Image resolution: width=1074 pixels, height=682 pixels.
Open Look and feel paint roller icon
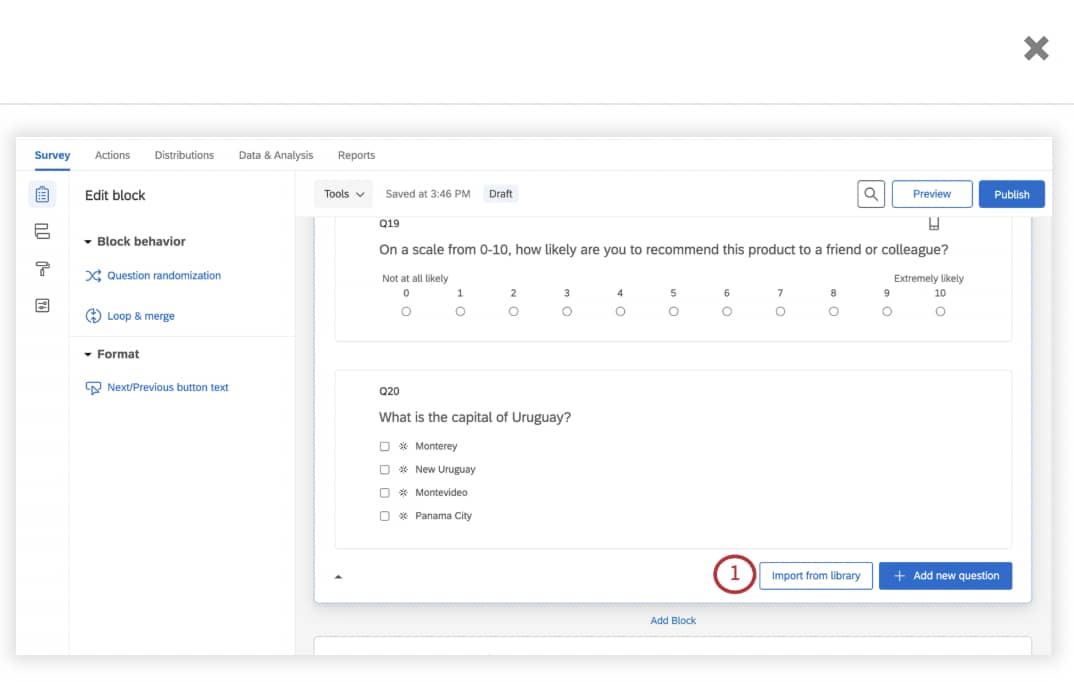tap(42, 269)
